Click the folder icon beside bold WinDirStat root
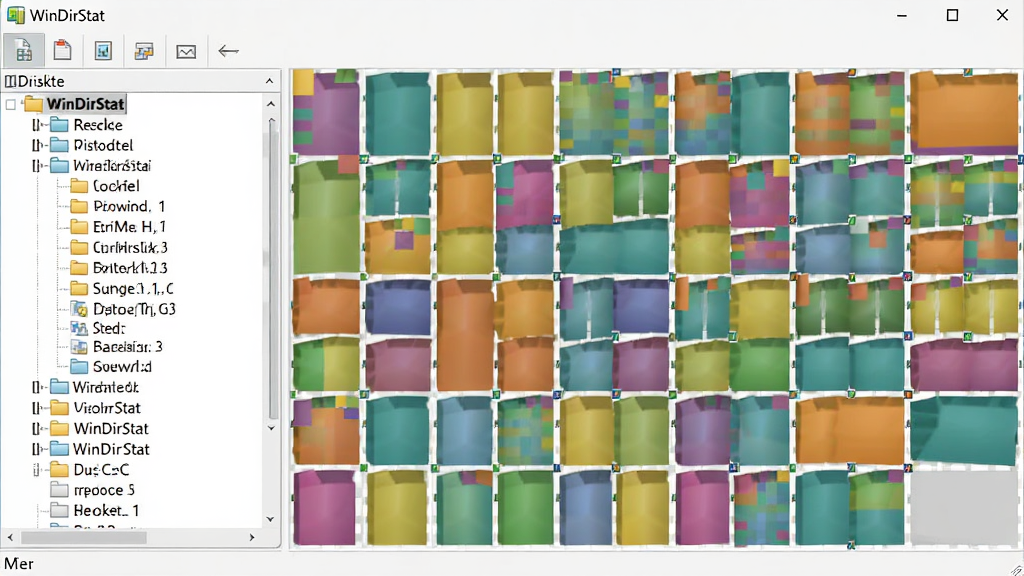The image size is (1024, 576). [x=33, y=104]
